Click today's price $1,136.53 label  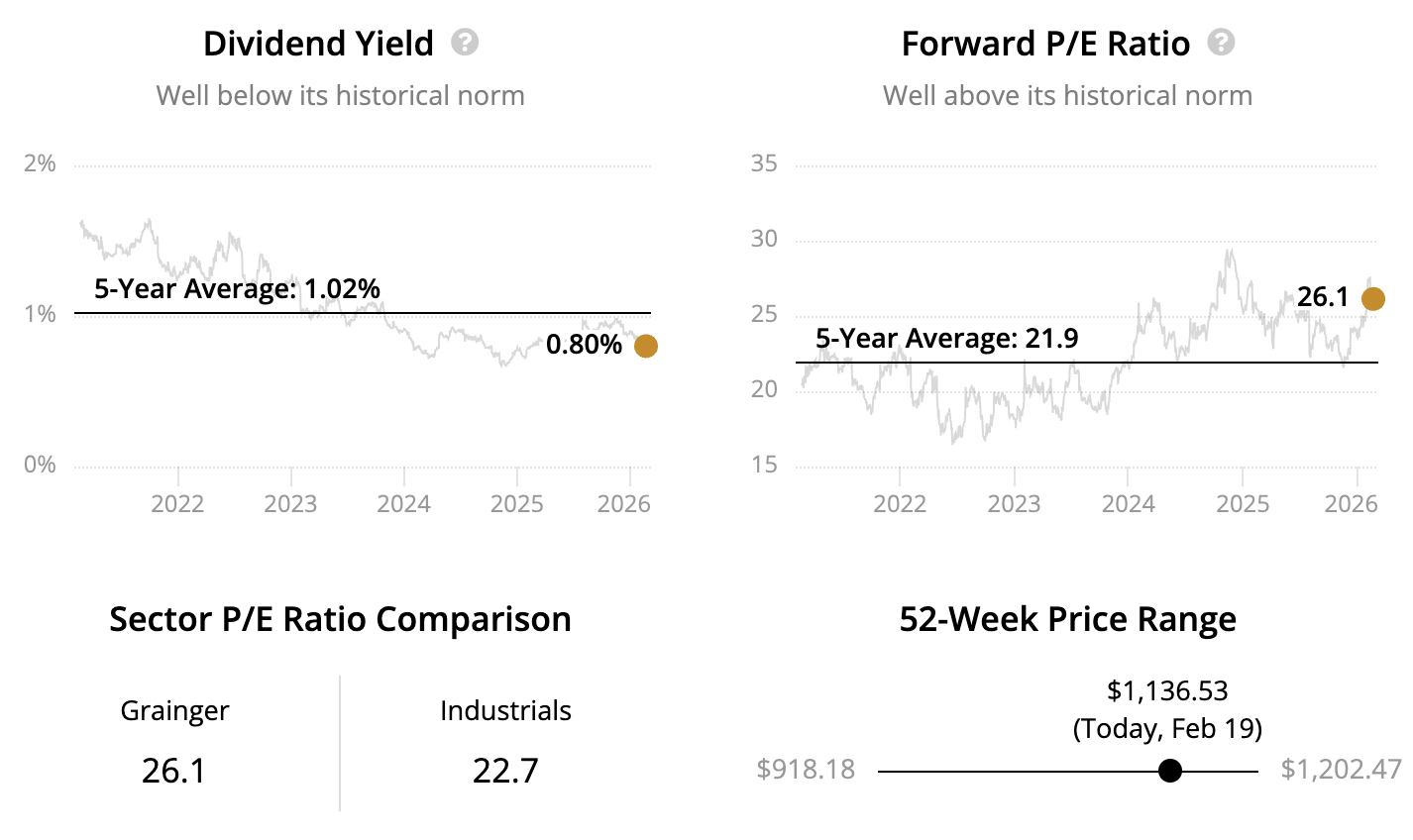pyautogui.click(x=1167, y=690)
